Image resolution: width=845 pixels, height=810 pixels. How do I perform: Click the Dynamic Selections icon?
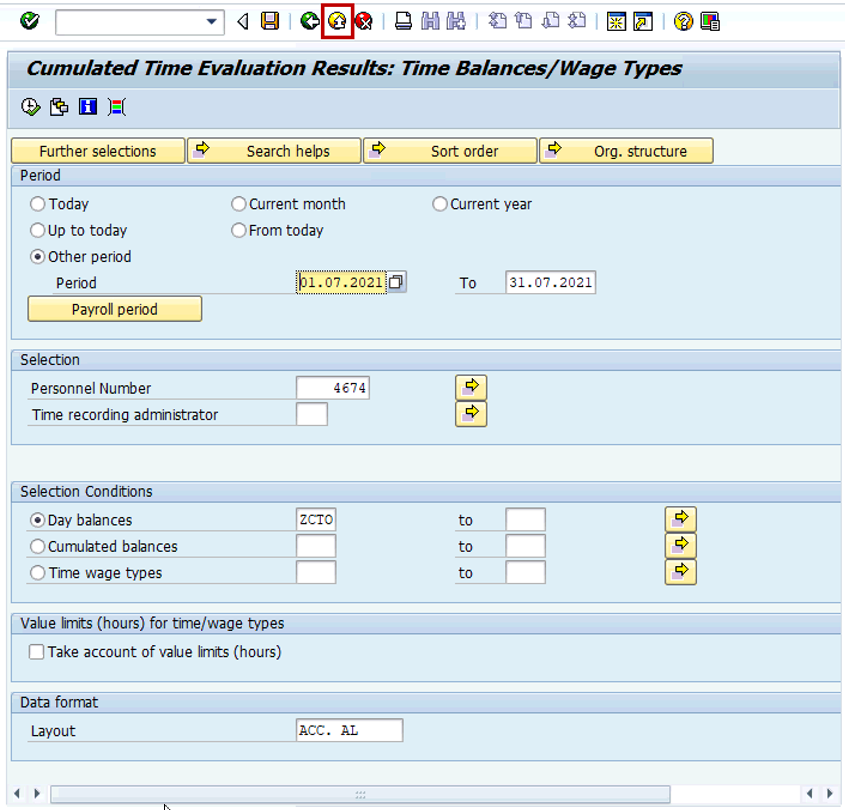[116, 107]
